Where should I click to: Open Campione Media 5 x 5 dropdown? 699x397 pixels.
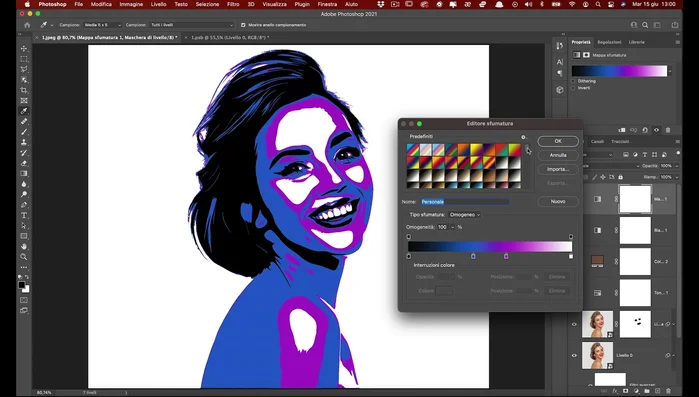[102, 25]
